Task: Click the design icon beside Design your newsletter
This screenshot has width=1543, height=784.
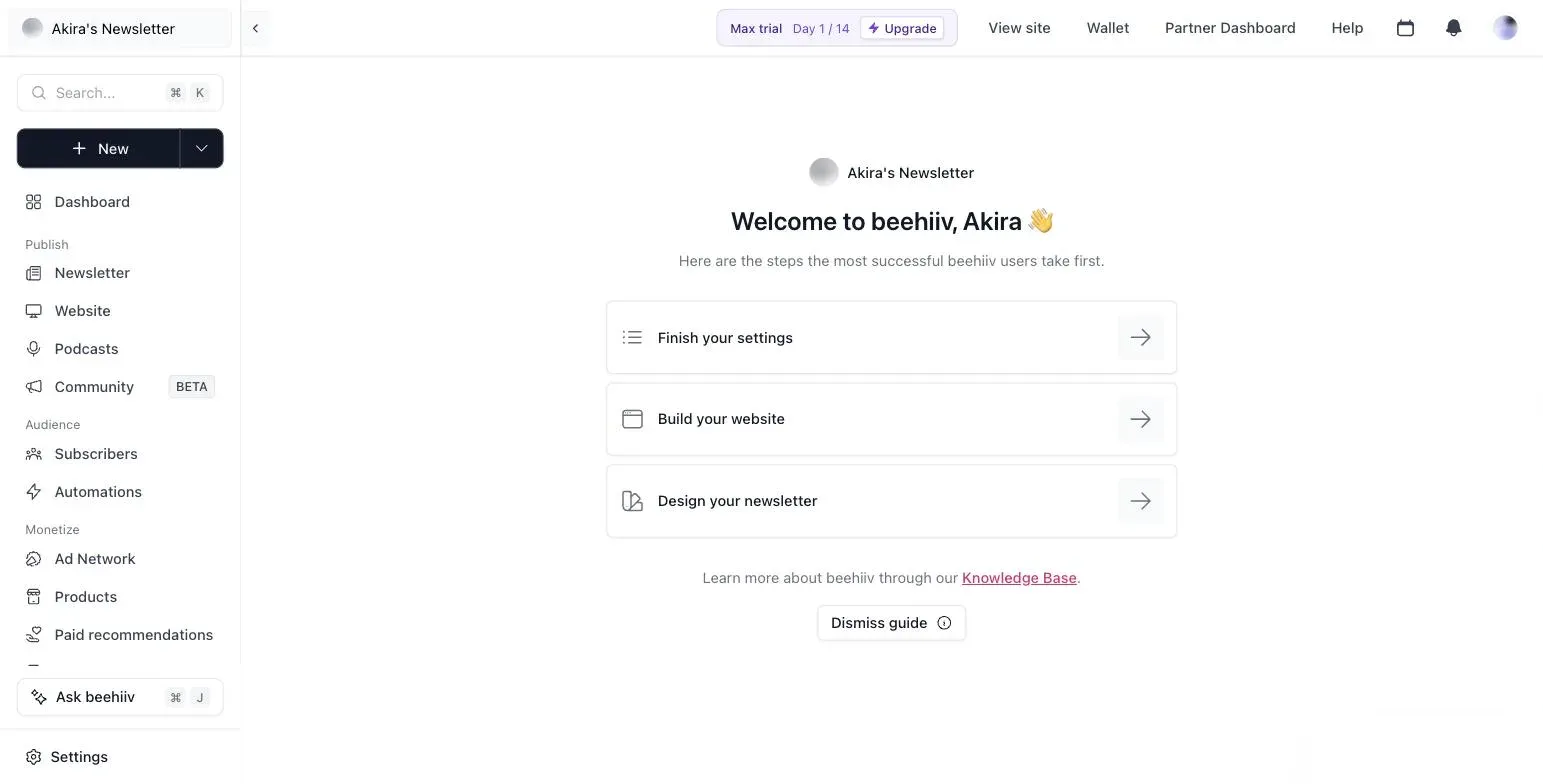Action: tap(632, 501)
